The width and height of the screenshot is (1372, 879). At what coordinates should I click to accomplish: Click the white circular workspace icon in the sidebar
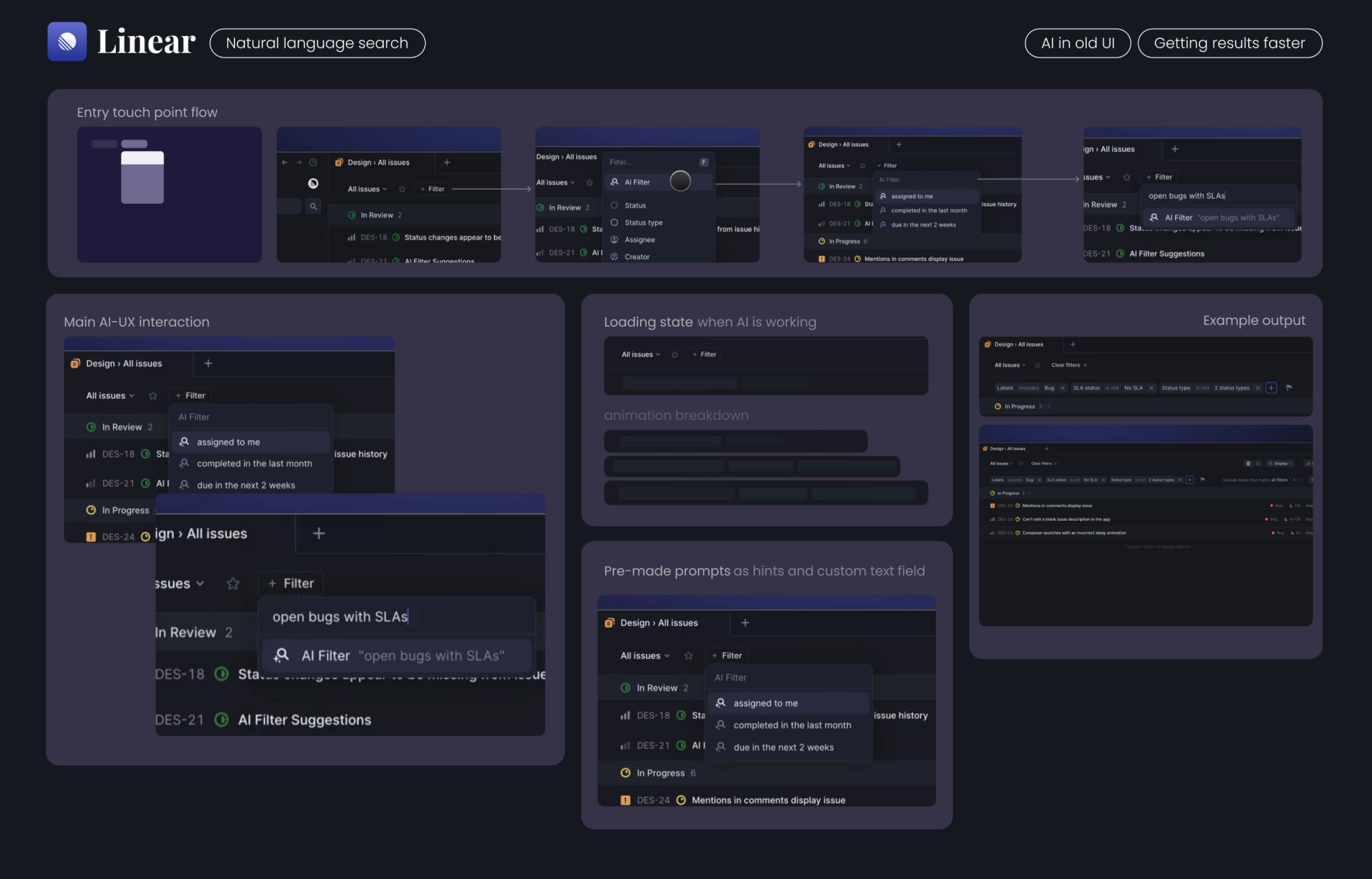[313, 184]
